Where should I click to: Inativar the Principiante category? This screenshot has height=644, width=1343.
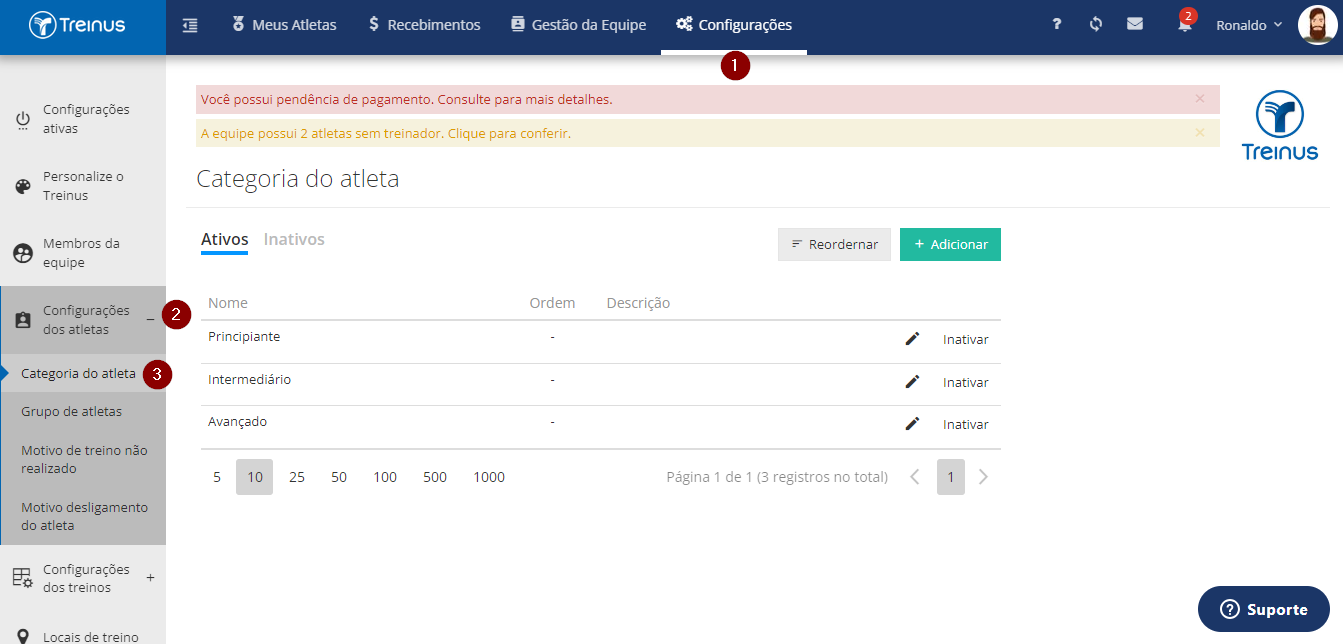tap(965, 339)
